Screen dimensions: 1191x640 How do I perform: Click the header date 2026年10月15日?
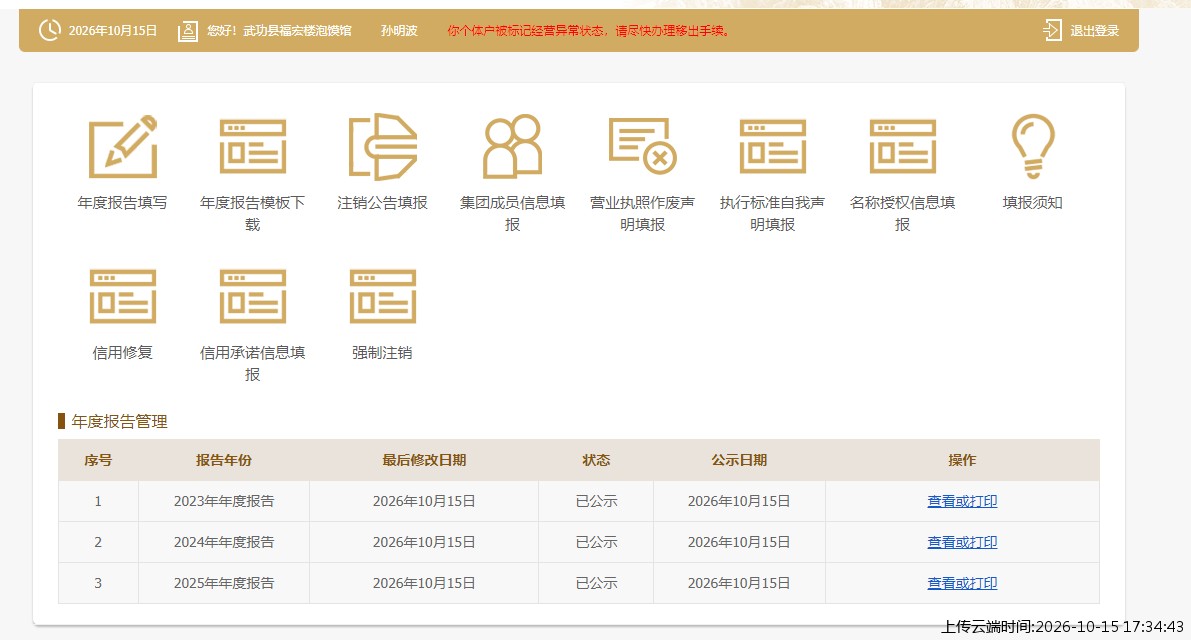click(112, 31)
